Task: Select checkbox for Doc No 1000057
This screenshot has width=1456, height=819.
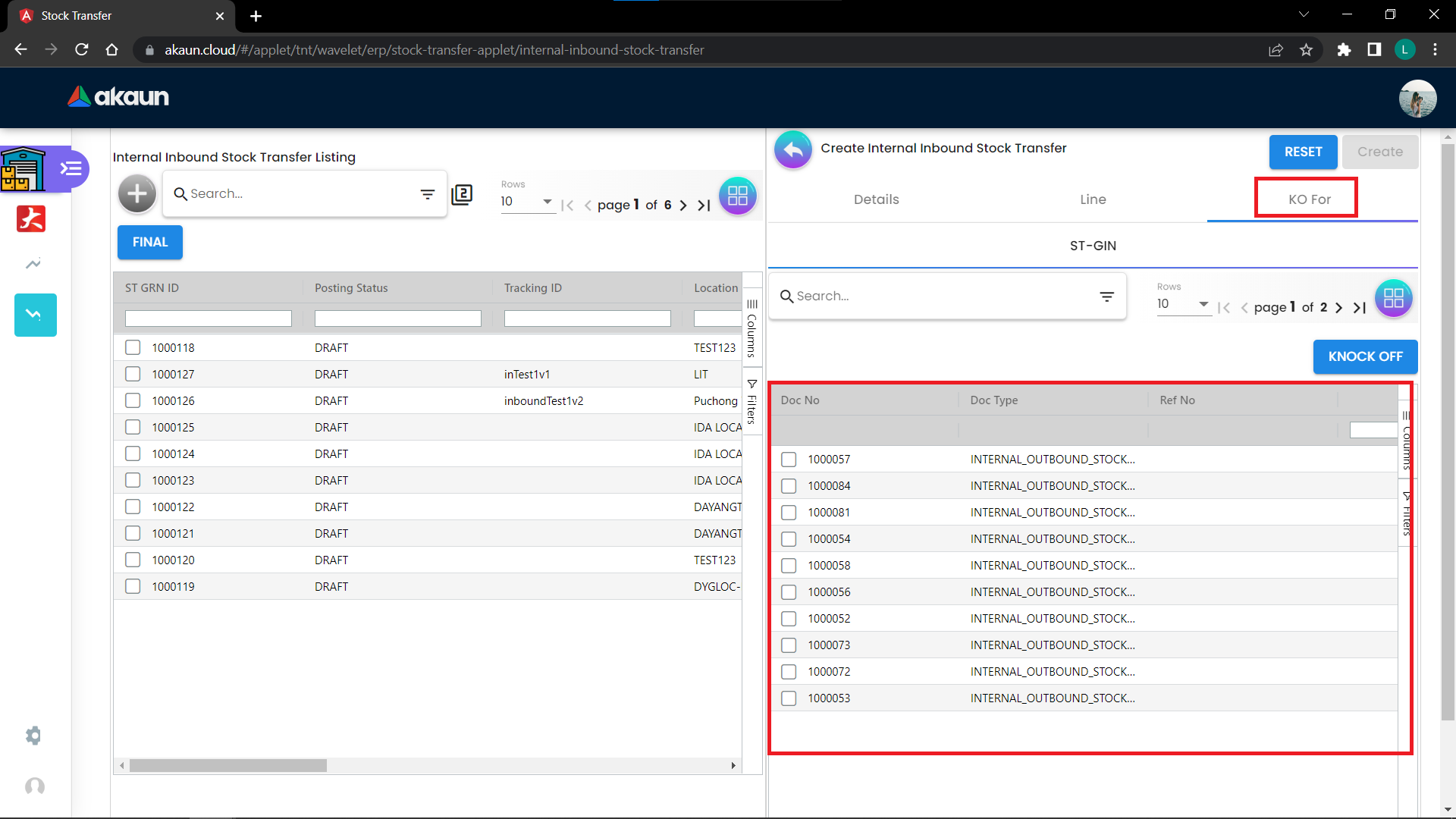Action: [x=789, y=460]
